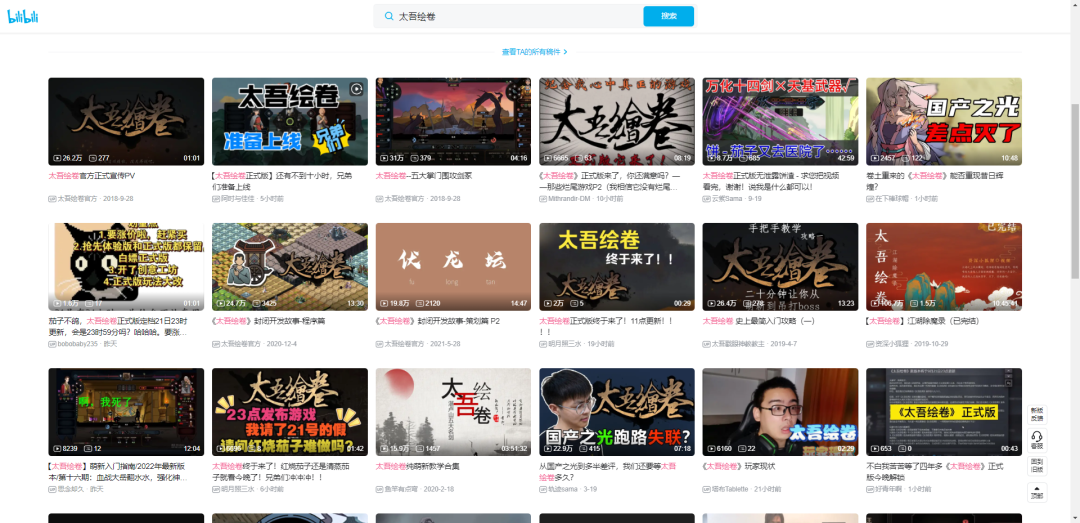Open the 国产之光差点灭了 thumbnail
This screenshot has width=1080, height=523.
click(x=944, y=121)
